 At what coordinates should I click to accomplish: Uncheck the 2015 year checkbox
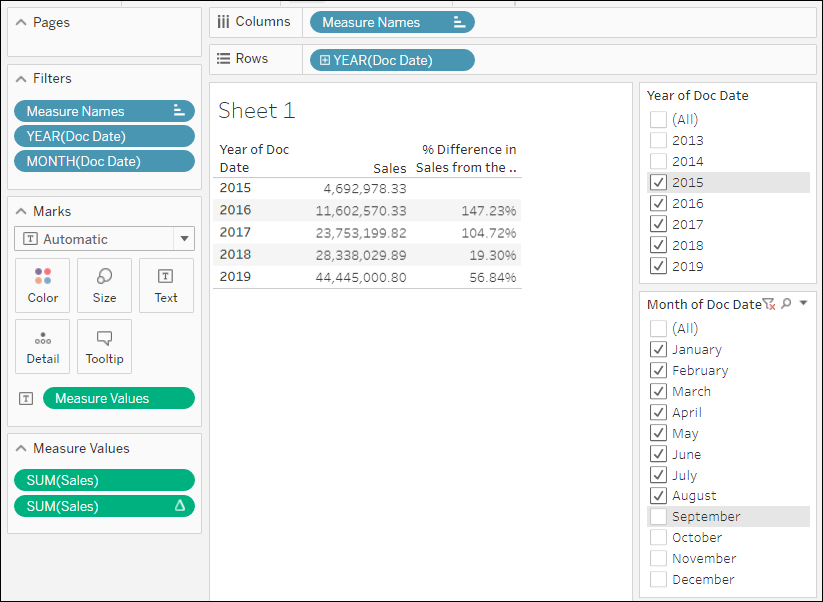point(658,183)
